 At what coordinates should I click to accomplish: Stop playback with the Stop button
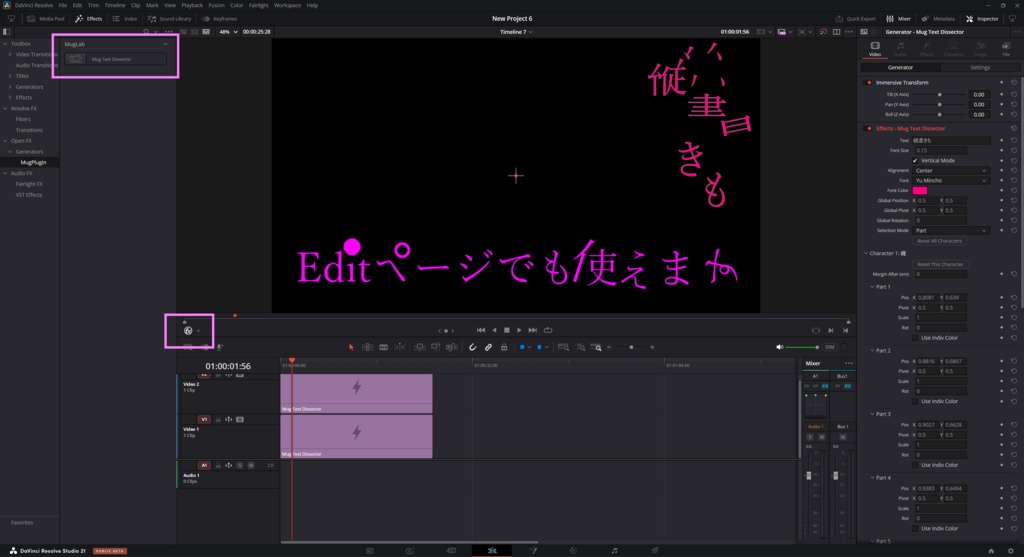tap(507, 330)
